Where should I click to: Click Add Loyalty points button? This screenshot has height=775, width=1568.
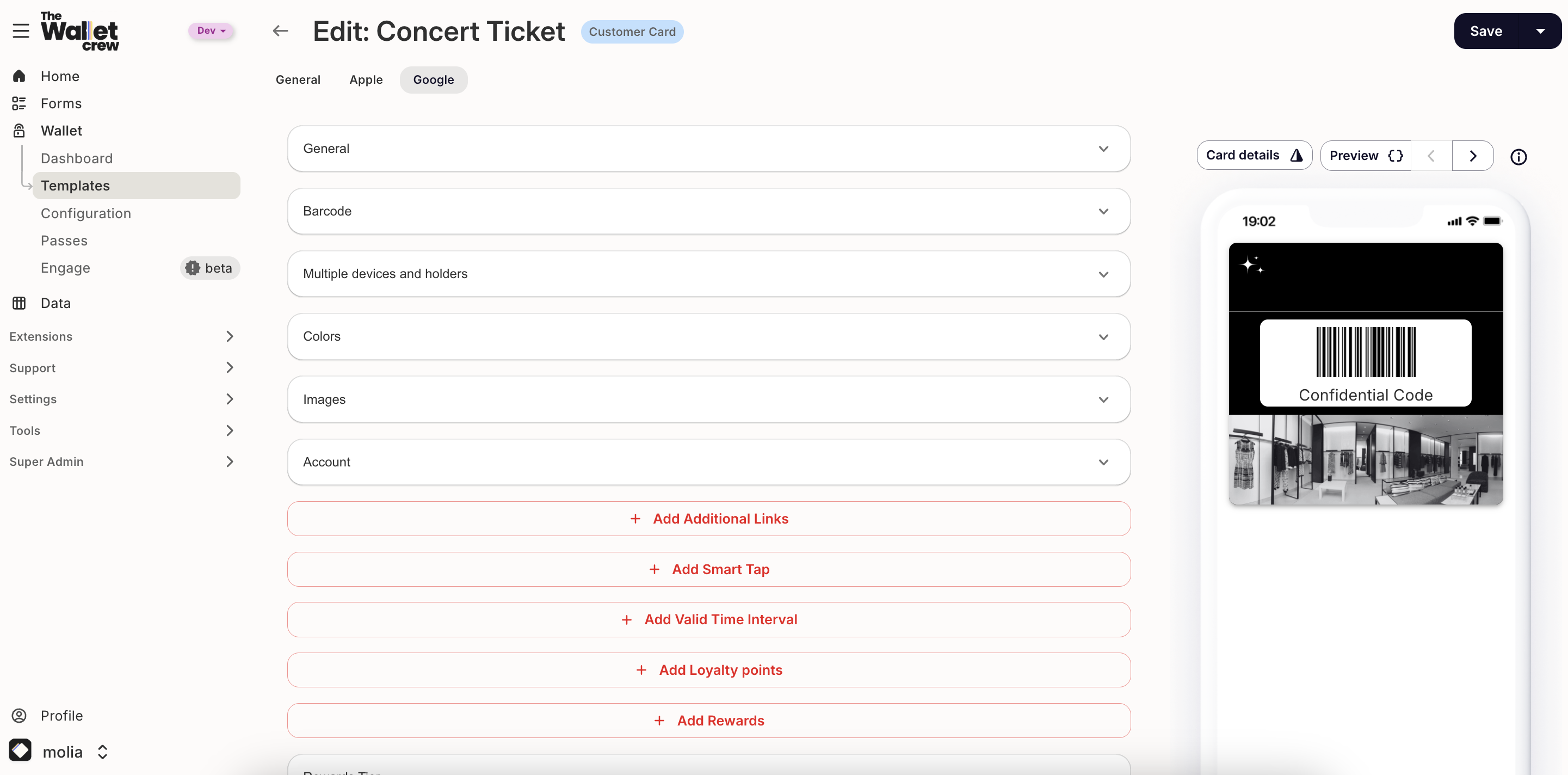click(708, 669)
